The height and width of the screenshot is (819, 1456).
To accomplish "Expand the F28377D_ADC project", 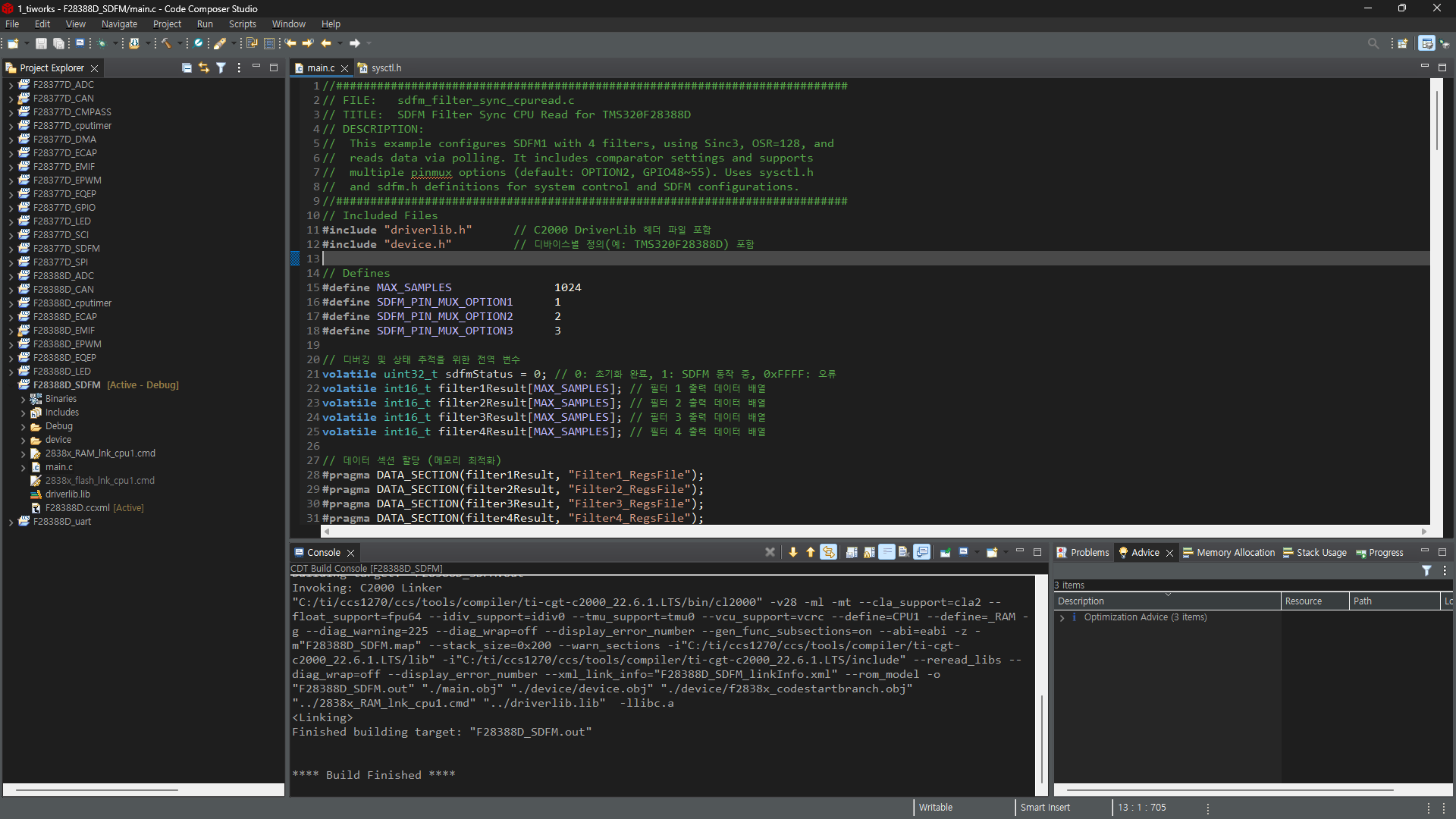I will [x=11, y=85].
